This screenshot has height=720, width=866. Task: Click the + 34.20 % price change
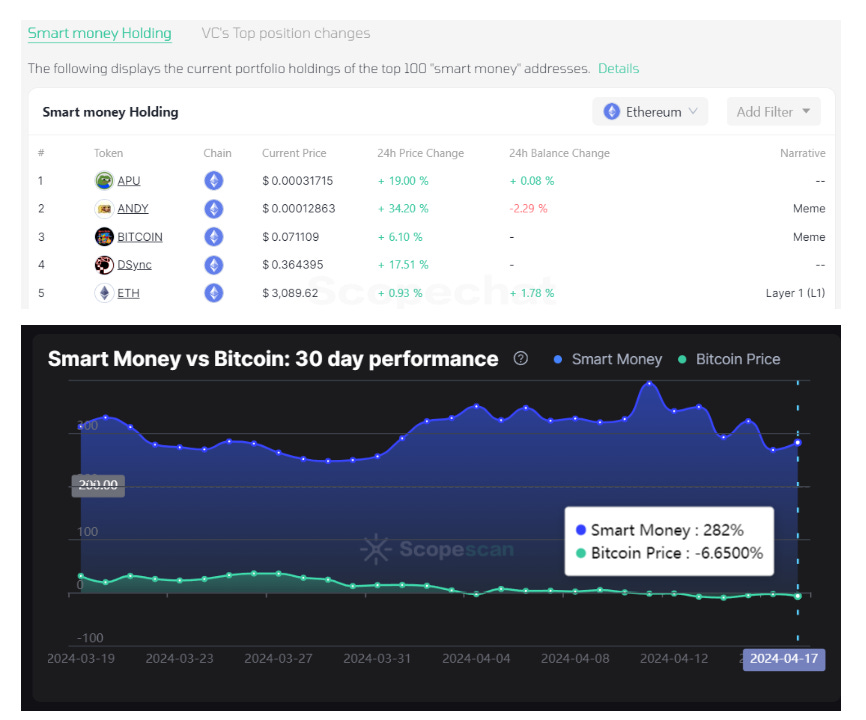(x=403, y=209)
